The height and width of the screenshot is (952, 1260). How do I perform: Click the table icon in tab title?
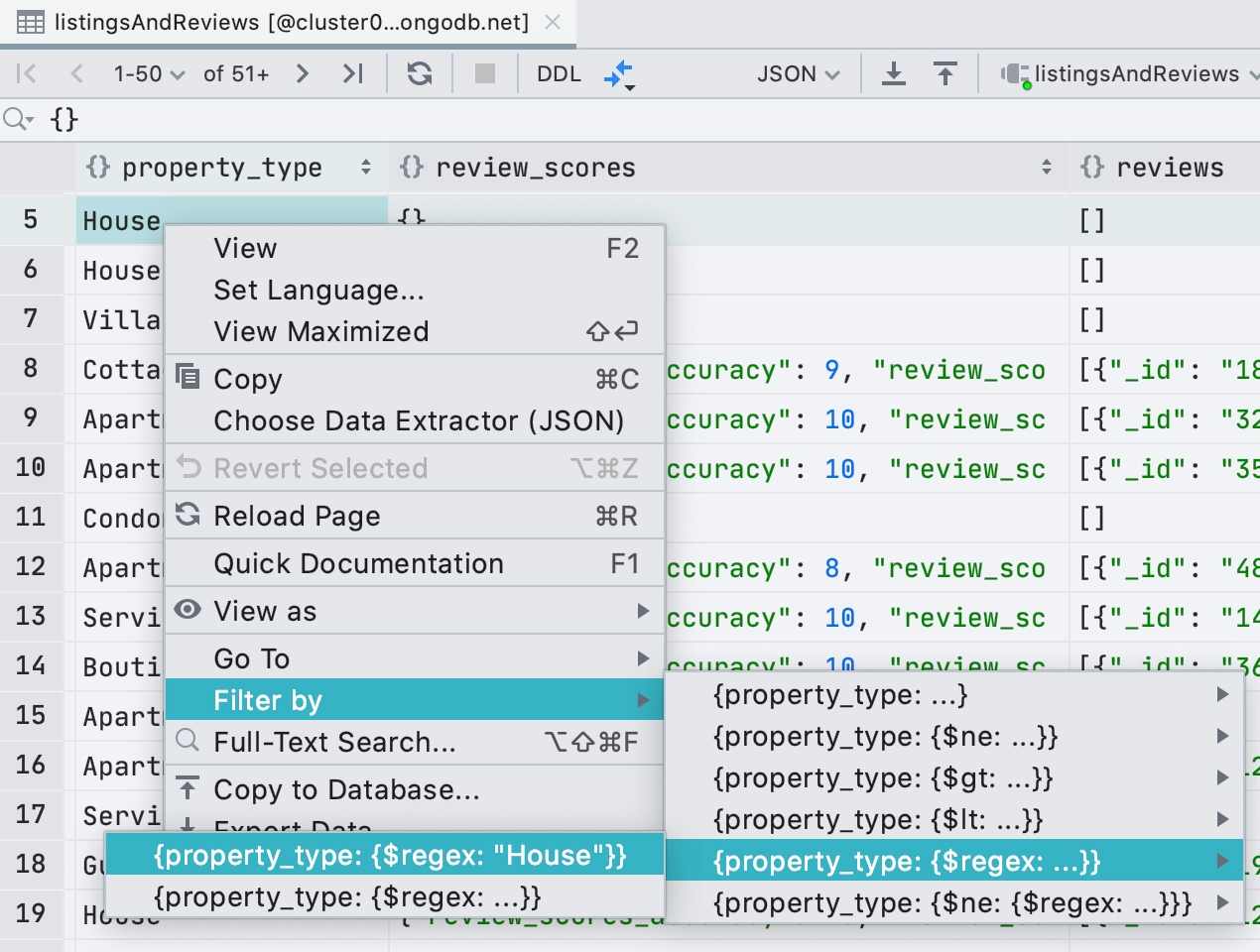click(x=31, y=22)
